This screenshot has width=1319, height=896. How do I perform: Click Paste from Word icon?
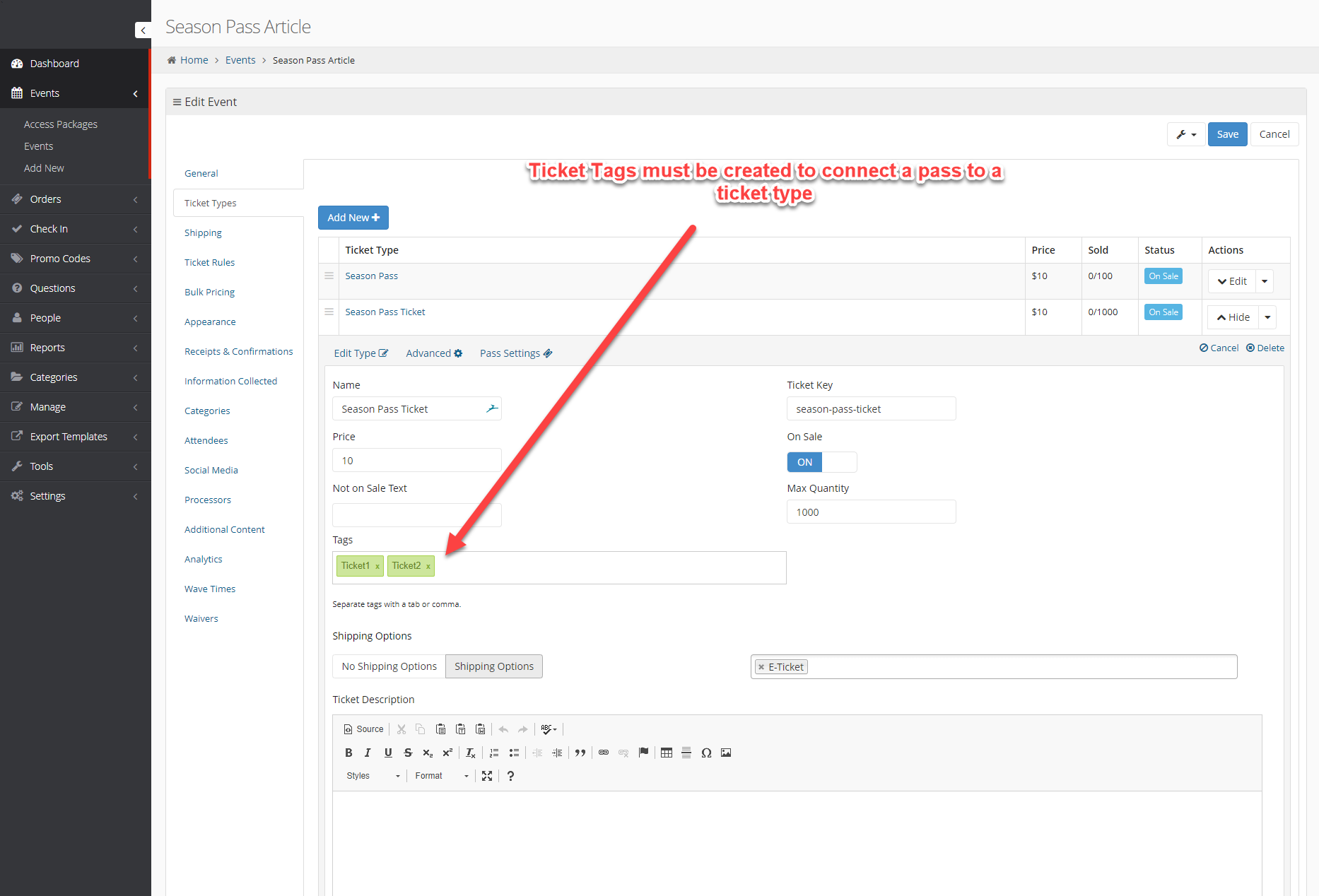pyautogui.click(x=481, y=729)
